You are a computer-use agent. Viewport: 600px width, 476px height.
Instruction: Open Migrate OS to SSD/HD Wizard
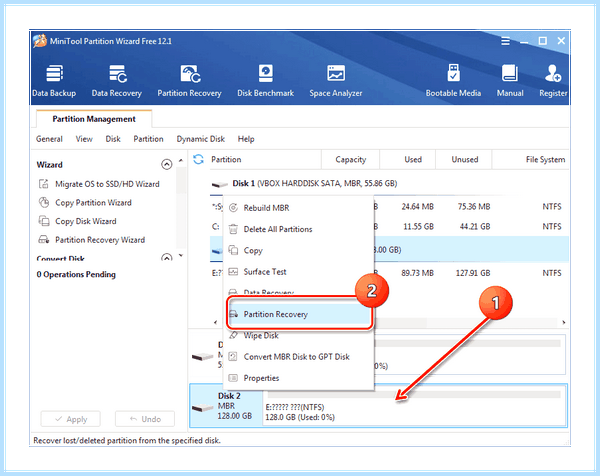coord(107,184)
